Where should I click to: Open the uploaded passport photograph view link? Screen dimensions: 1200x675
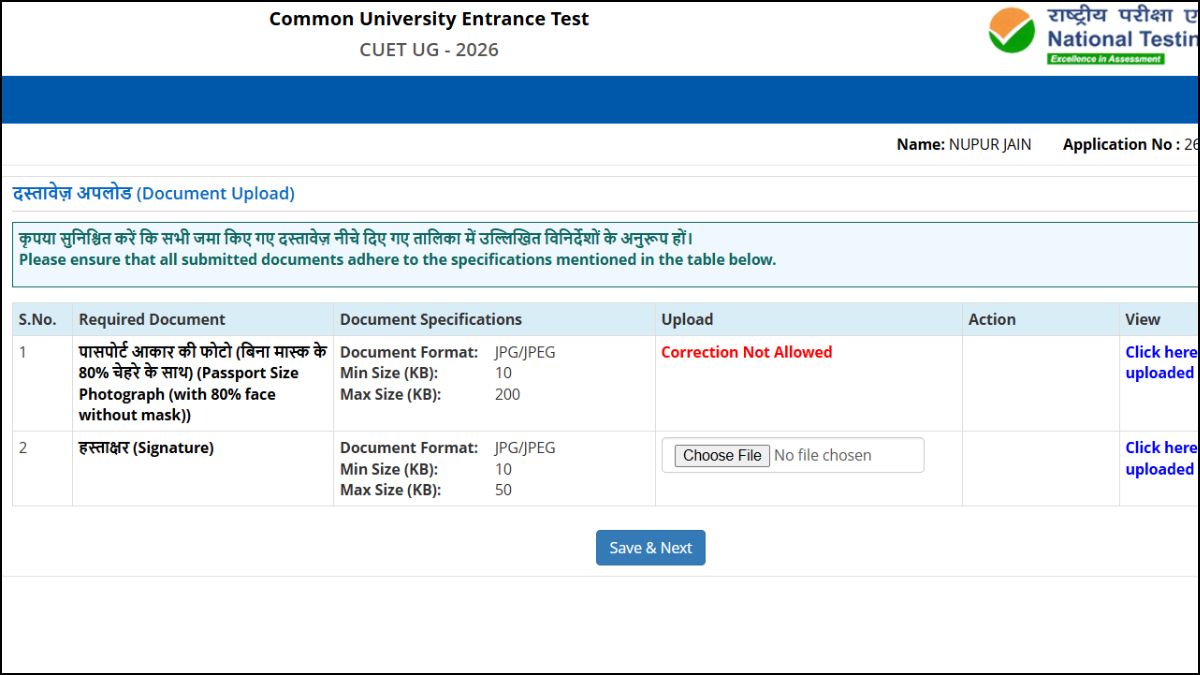point(1160,362)
